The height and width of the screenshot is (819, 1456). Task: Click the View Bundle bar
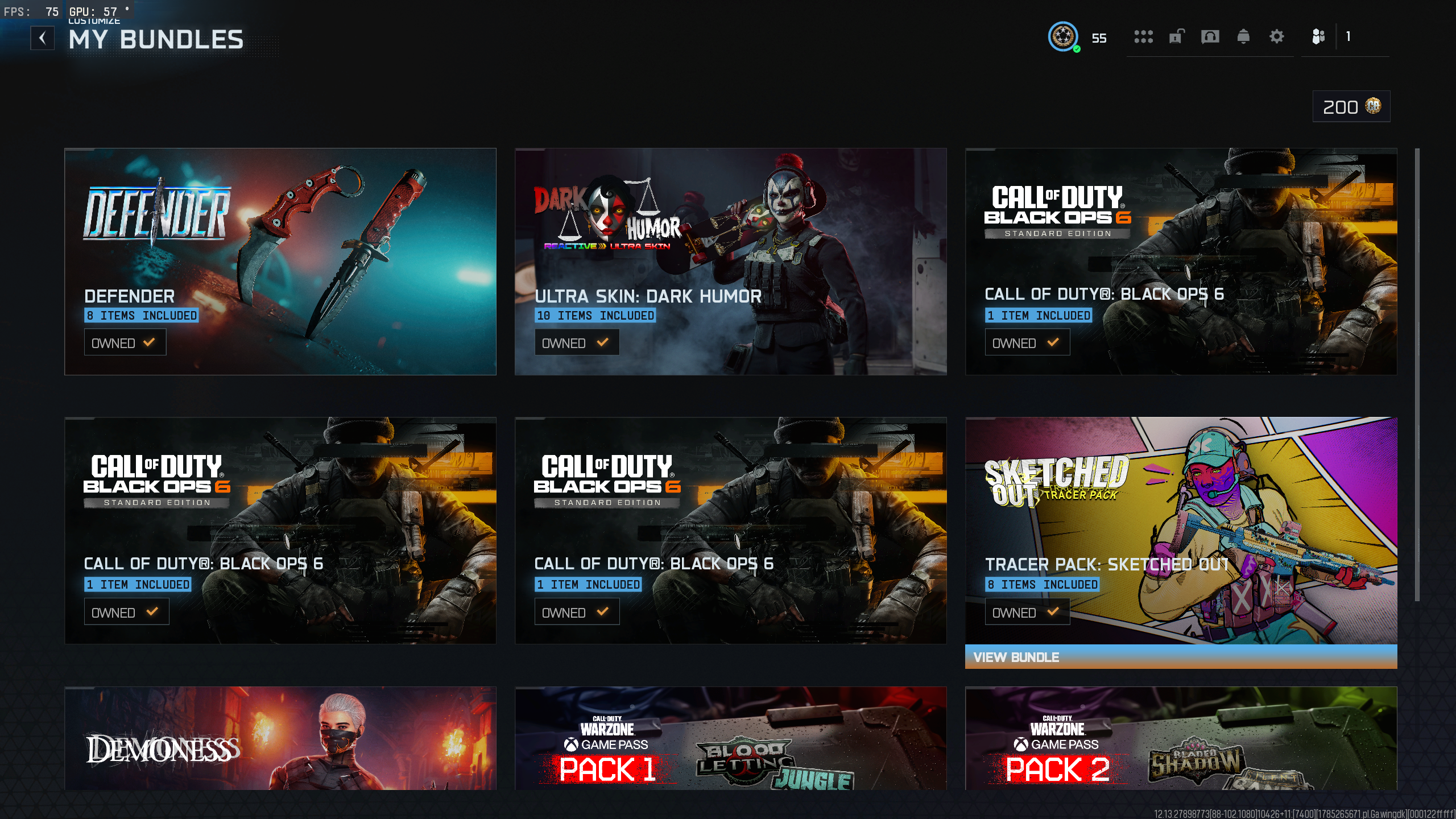1181,657
